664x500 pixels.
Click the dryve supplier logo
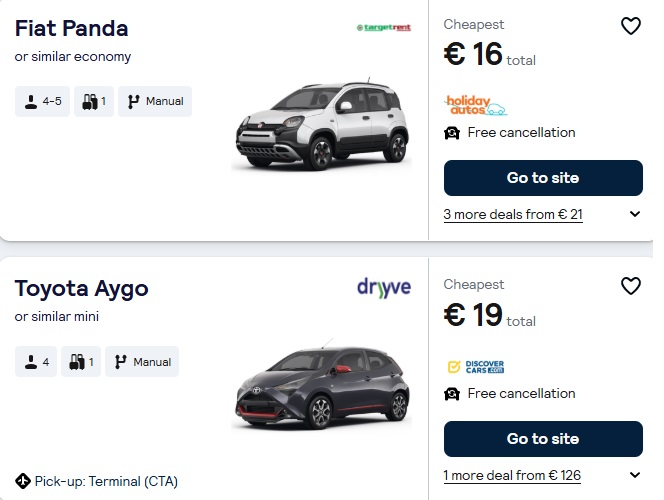384,288
